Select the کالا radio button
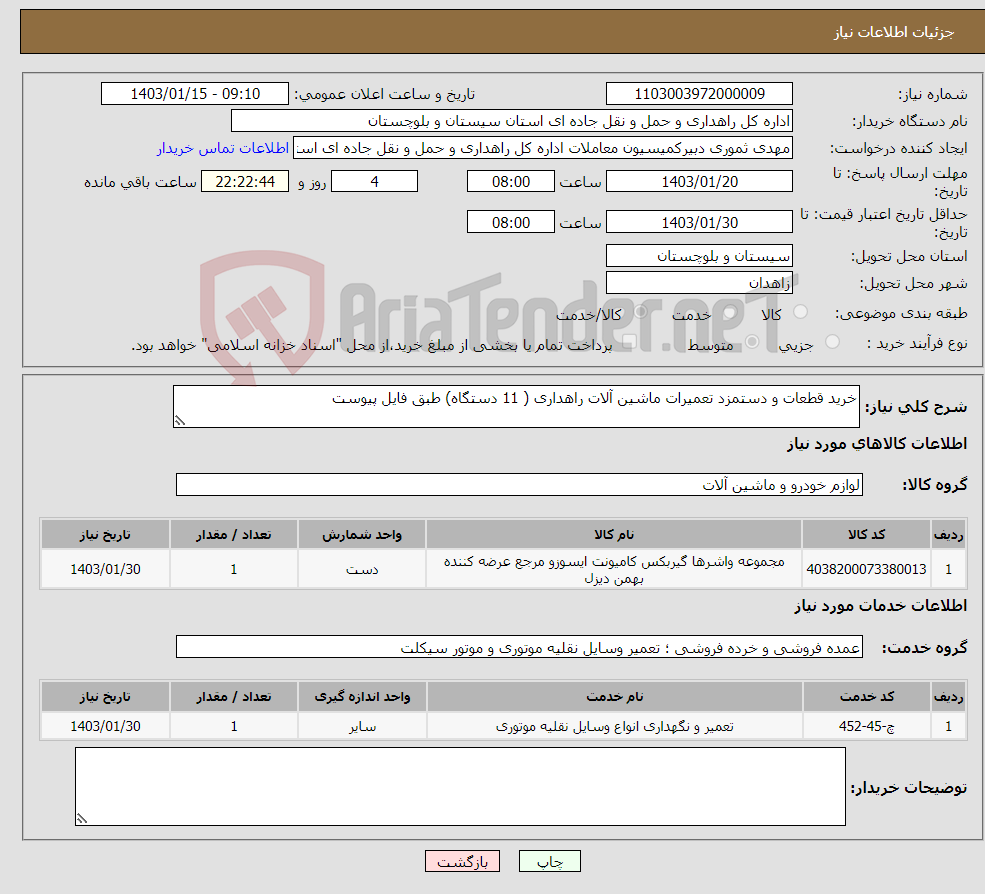This screenshot has width=985, height=894. [x=800, y=312]
